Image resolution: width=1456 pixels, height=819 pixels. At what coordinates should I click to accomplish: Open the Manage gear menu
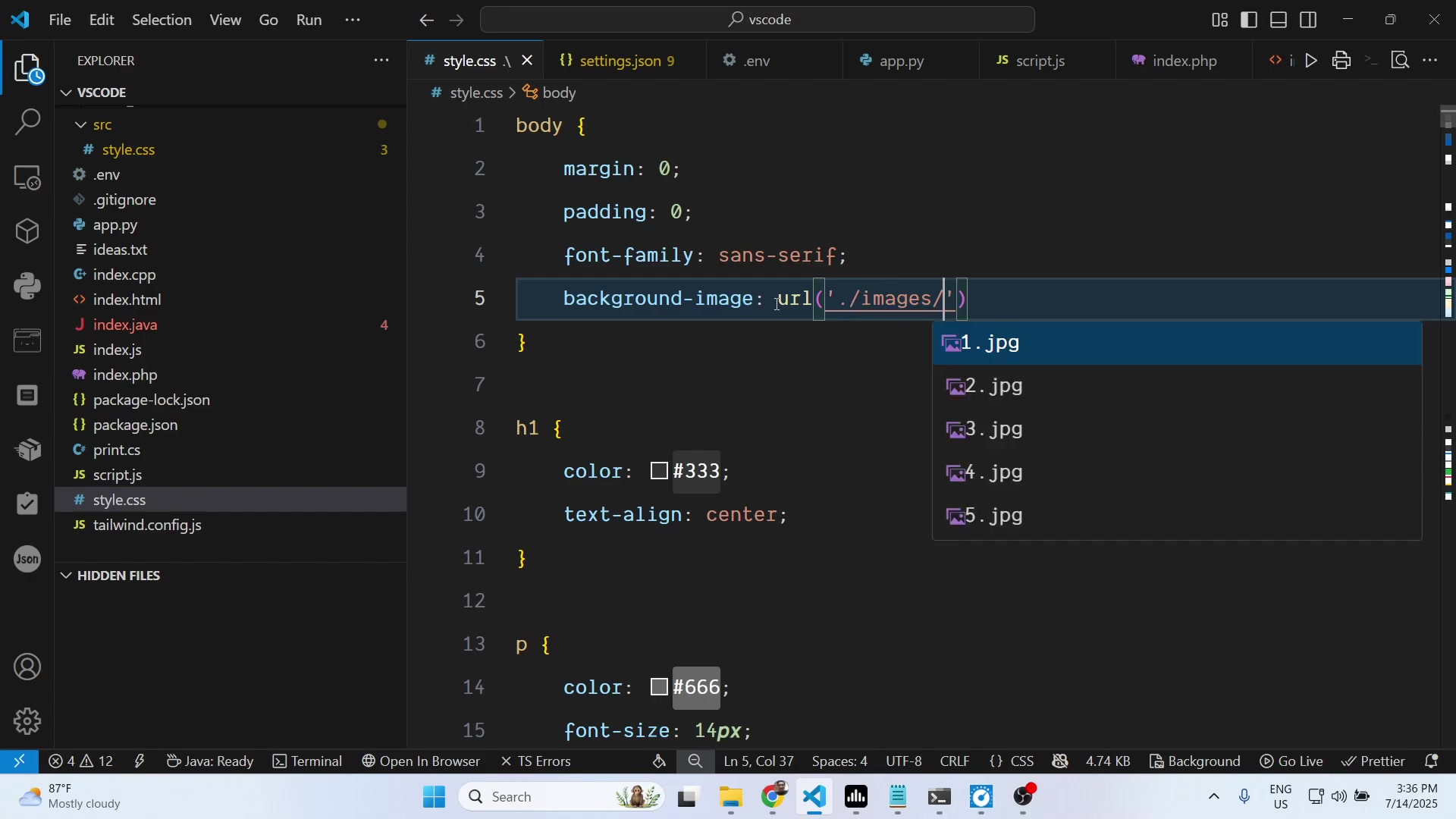coord(27,720)
